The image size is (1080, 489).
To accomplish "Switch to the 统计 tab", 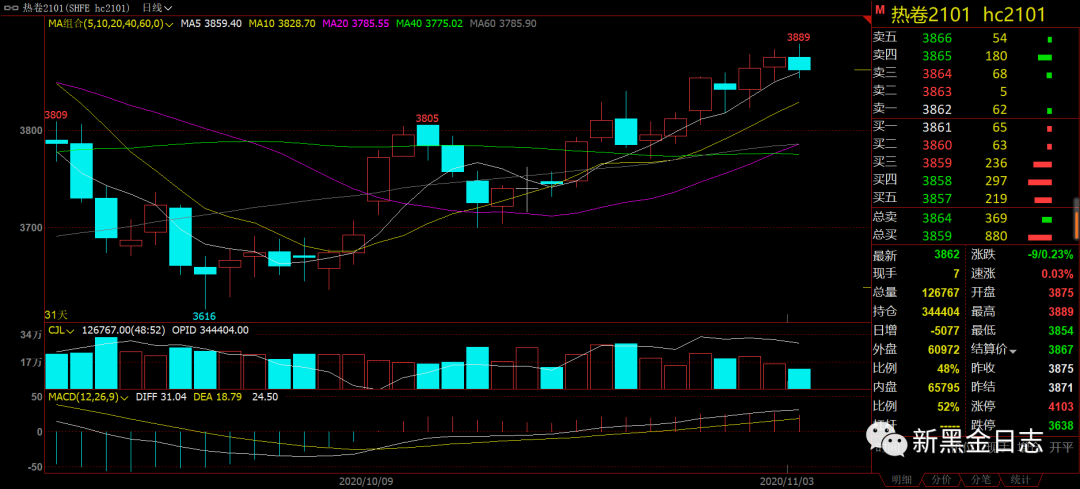I will (1020, 479).
